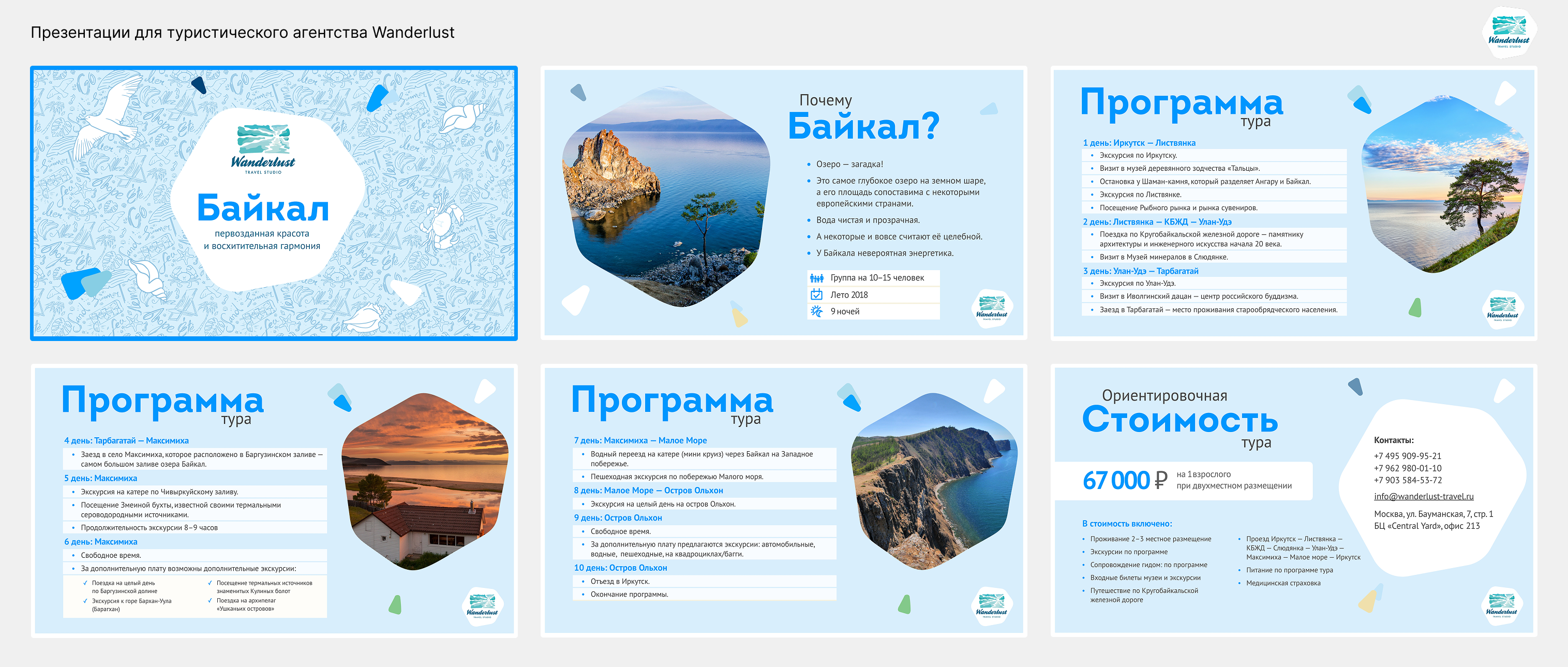Click the Байкал title on the cover slide
Image resolution: width=1568 pixels, height=667 pixels.
263,207
